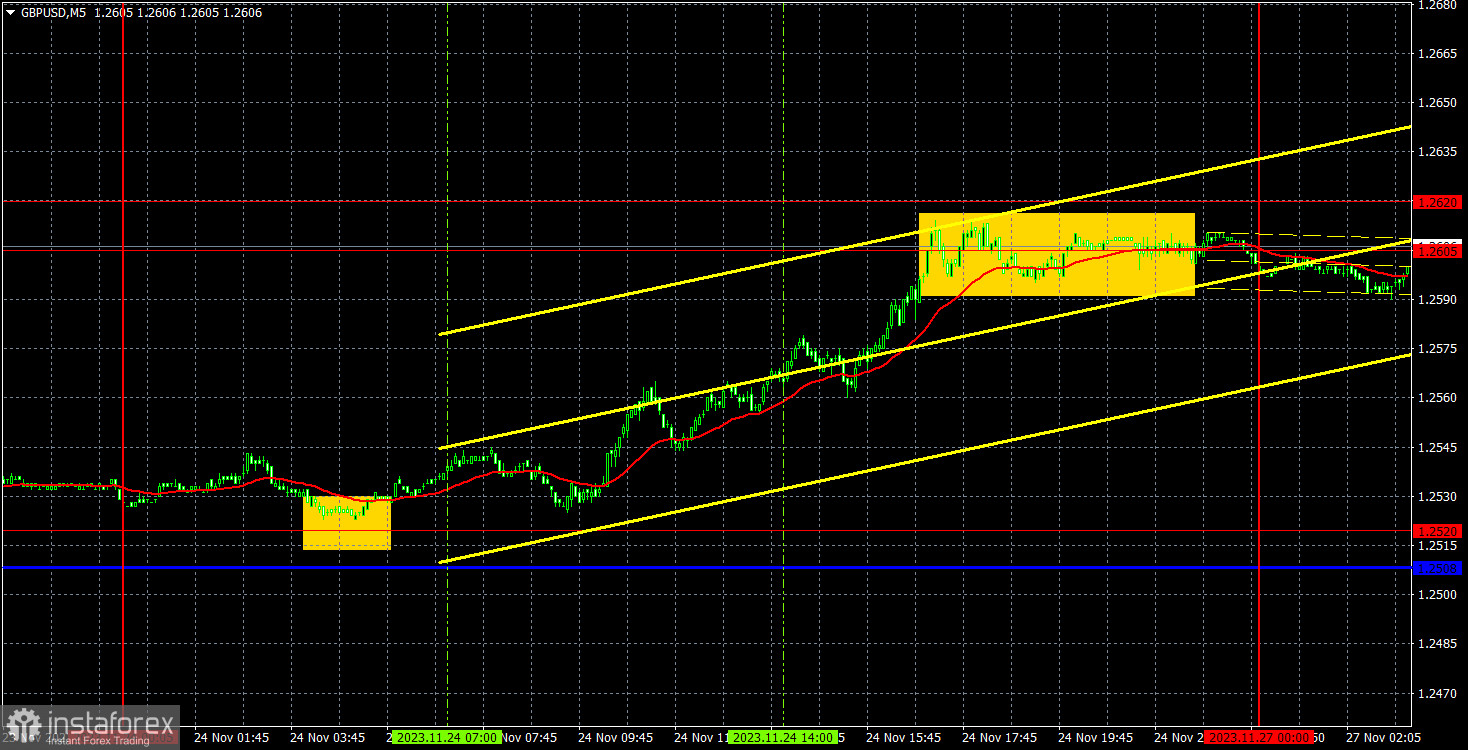Click the 1.2515 price axis value
1468x750 pixels.
[1439, 546]
